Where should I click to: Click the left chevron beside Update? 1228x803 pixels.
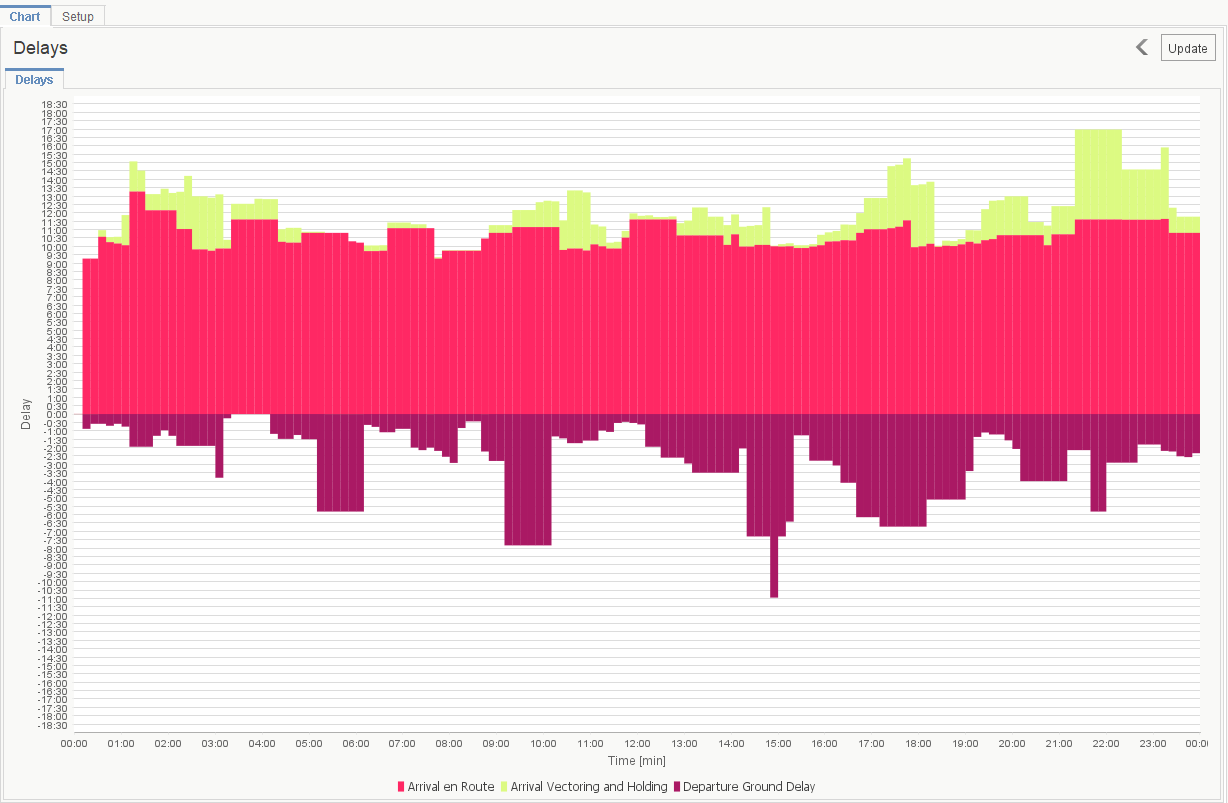(x=1142, y=48)
